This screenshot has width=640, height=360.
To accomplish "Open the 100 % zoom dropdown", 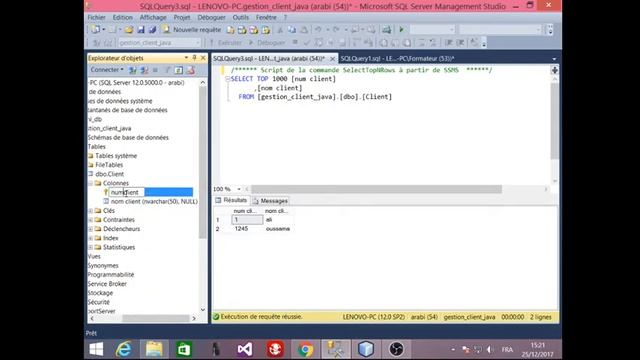I will point(239,189).
